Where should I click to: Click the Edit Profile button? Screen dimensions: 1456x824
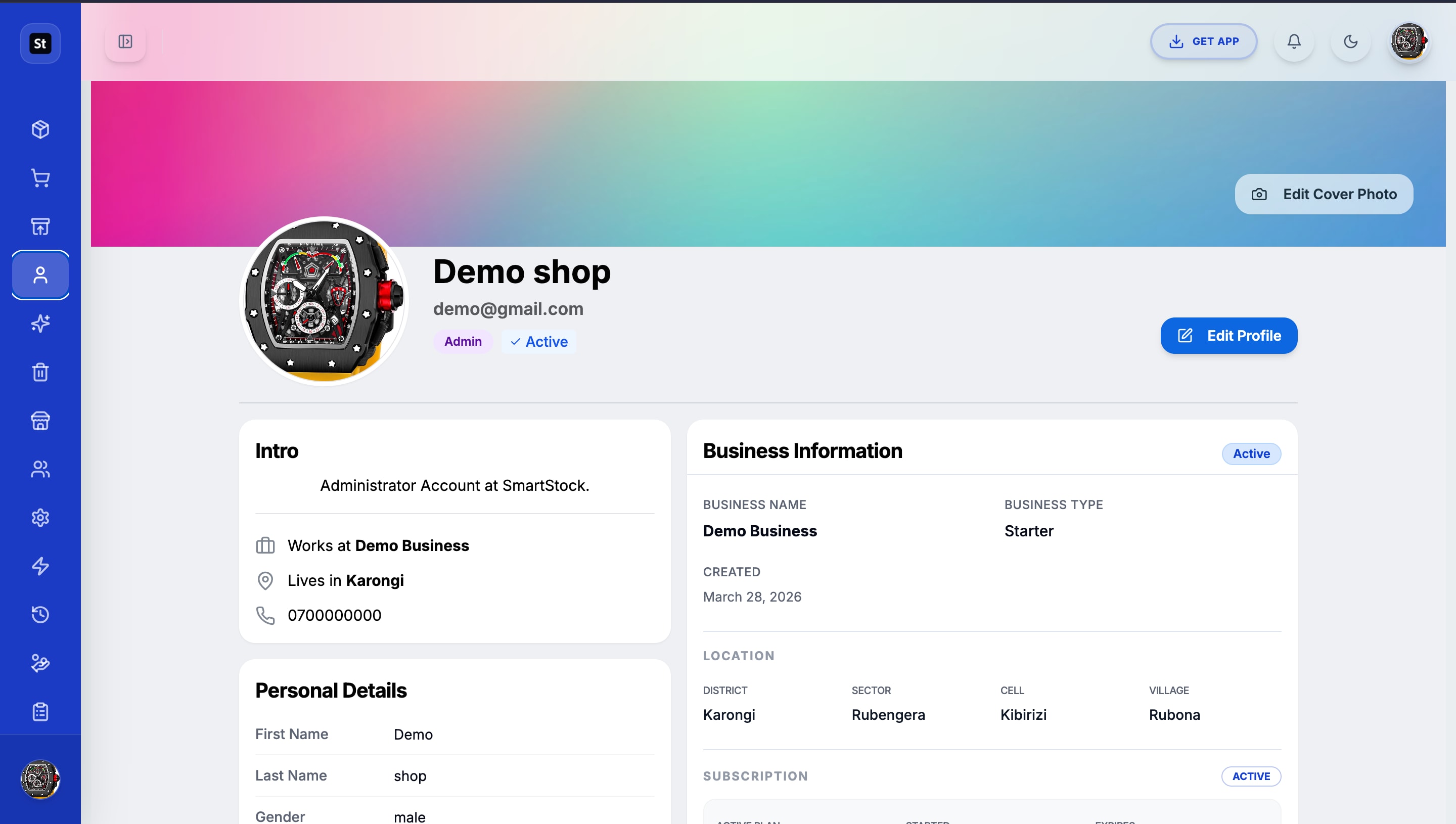[x=1228, y=336]
